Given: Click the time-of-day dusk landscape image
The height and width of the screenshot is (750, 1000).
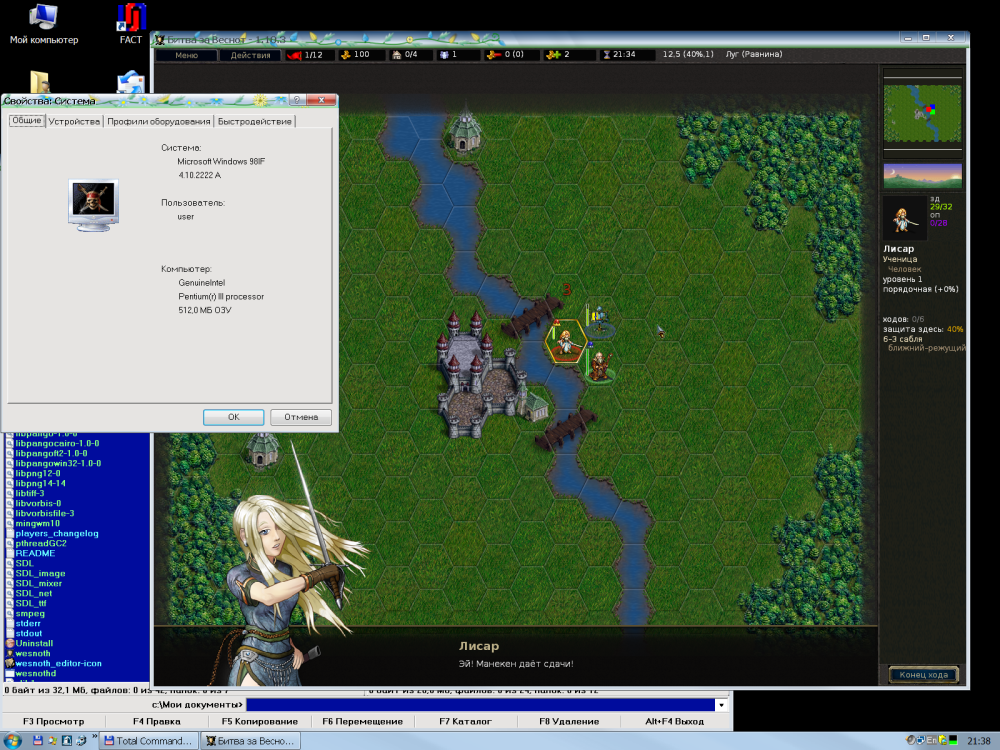Looking at the screenshot, I should pos(922,175).
